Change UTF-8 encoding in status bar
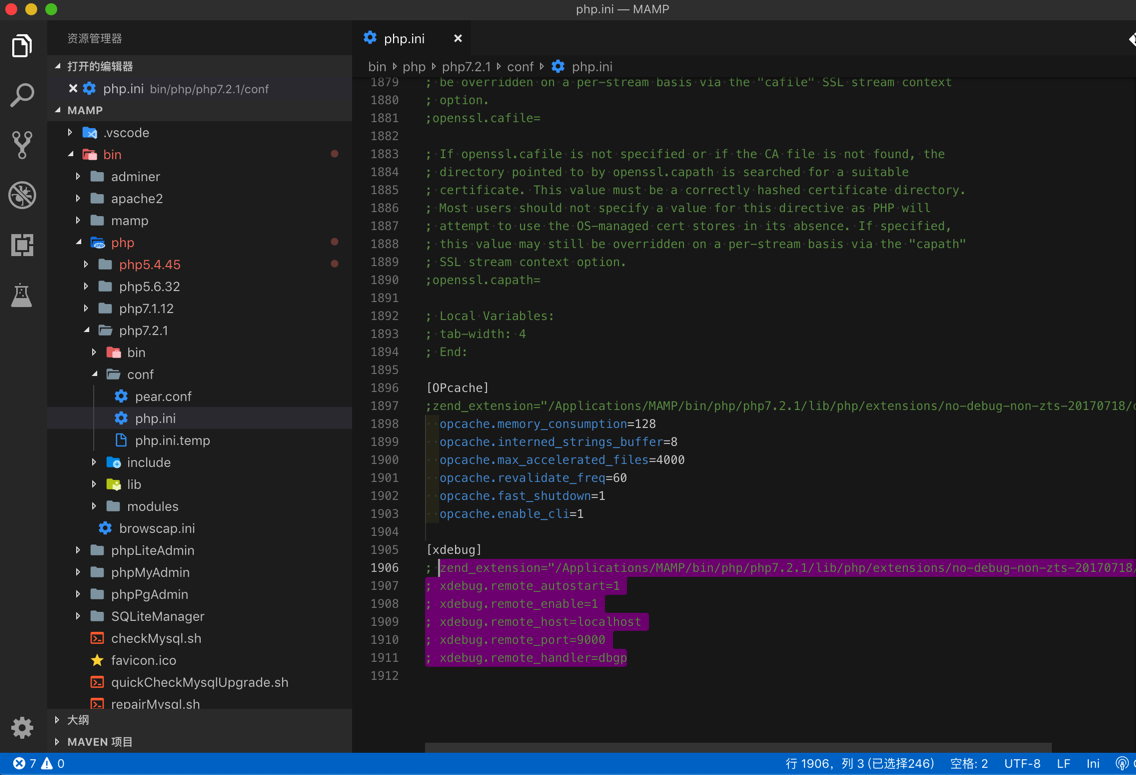 (1022, 764)
